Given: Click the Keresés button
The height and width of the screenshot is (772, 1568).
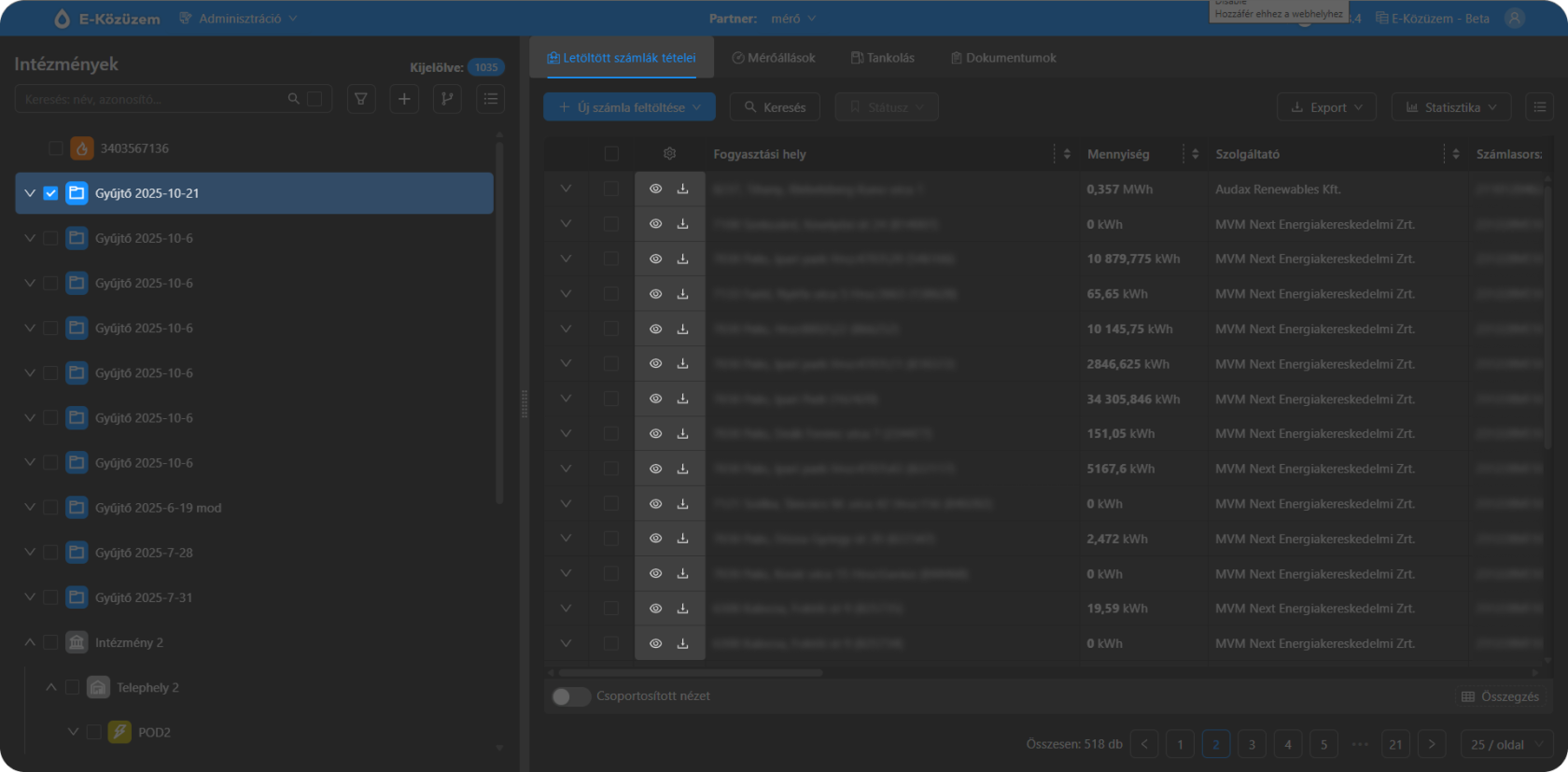Looking at the screenshot, I should (x=775, y=107).
